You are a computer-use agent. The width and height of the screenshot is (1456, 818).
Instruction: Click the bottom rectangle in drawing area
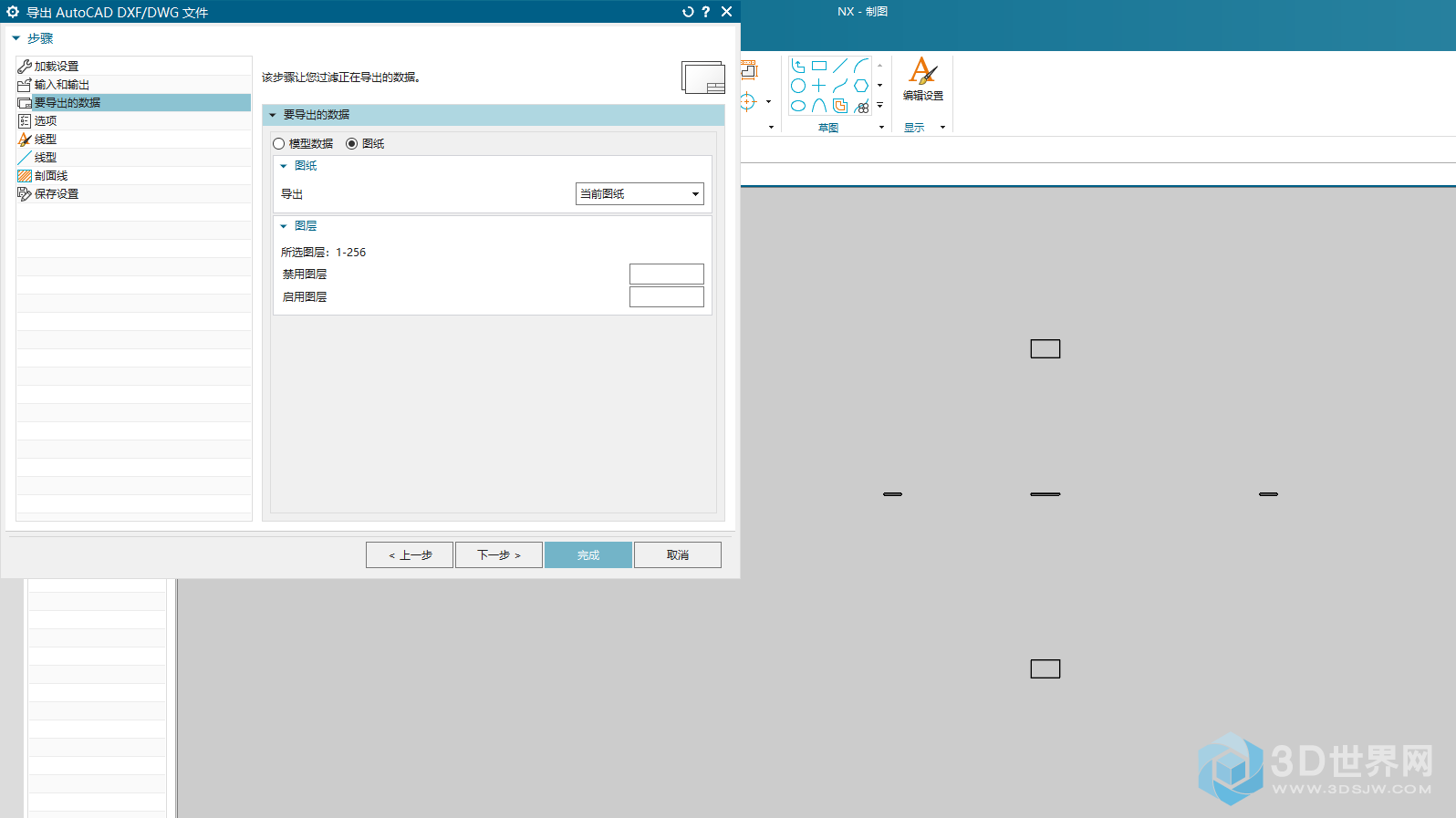click(1045, 669)
